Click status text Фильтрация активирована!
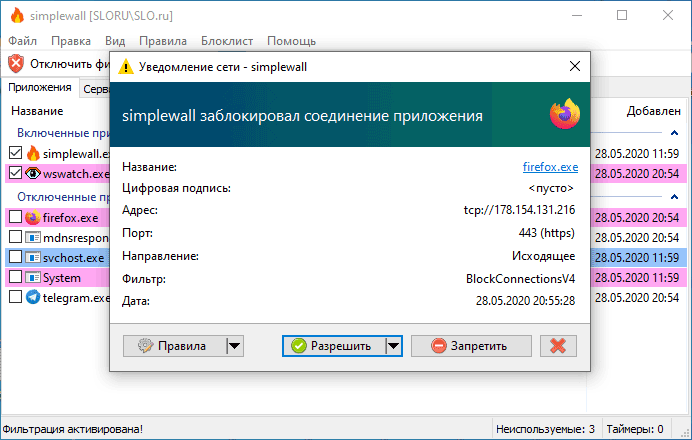 click(x=73, y=429)
